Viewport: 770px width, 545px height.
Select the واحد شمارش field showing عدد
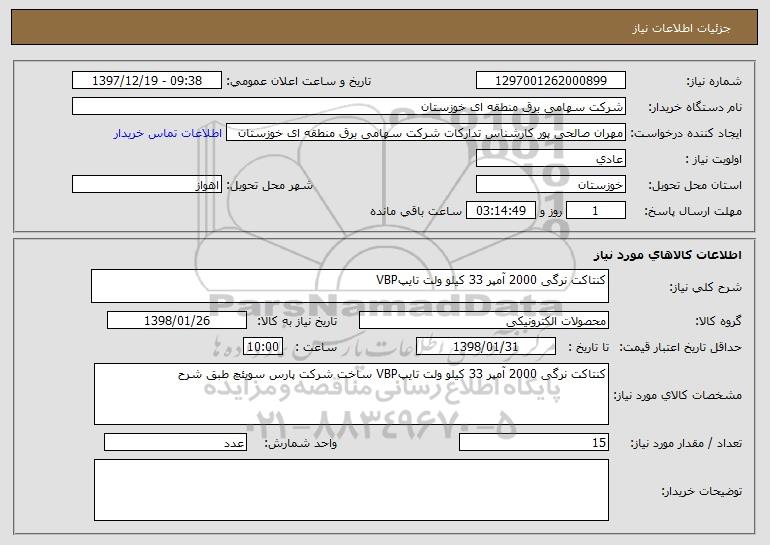pos(175,443)
